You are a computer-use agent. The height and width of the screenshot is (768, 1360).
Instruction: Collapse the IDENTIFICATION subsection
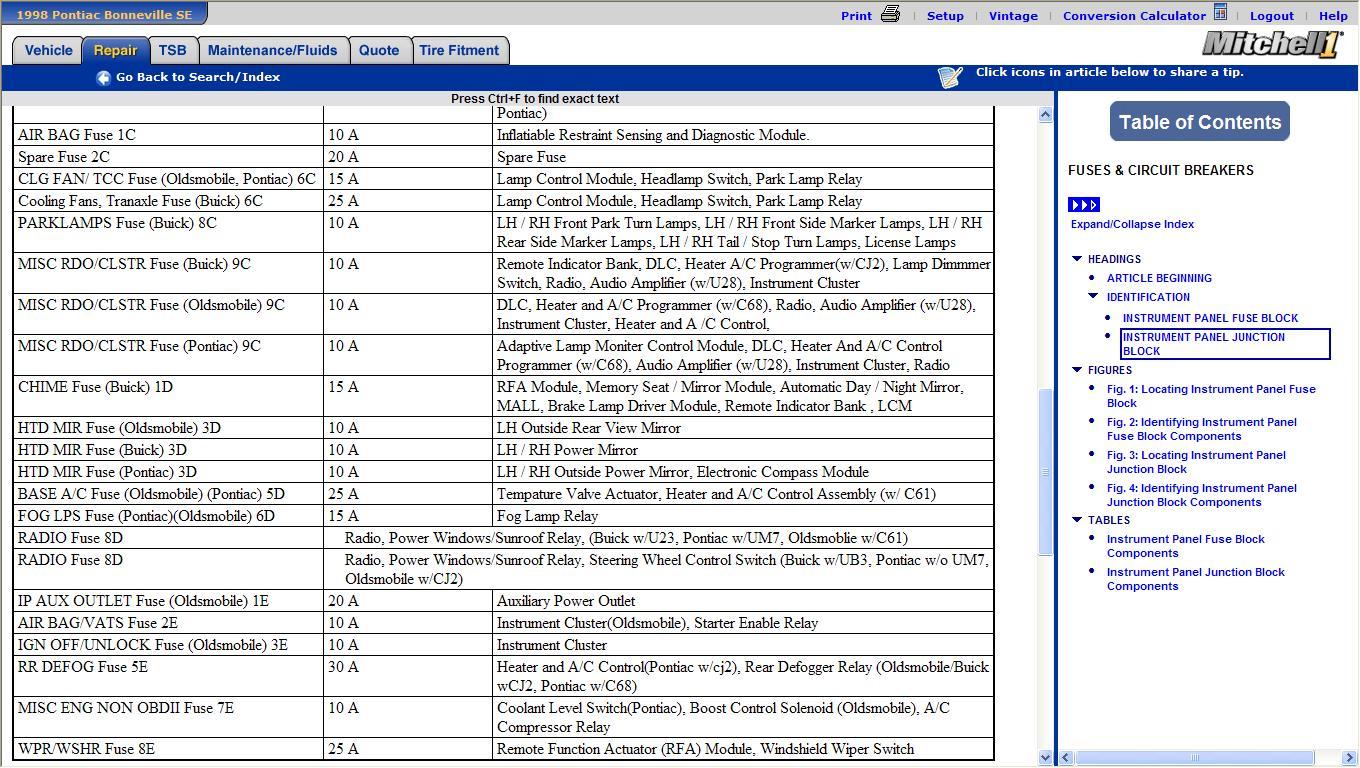pos(1093,296)
